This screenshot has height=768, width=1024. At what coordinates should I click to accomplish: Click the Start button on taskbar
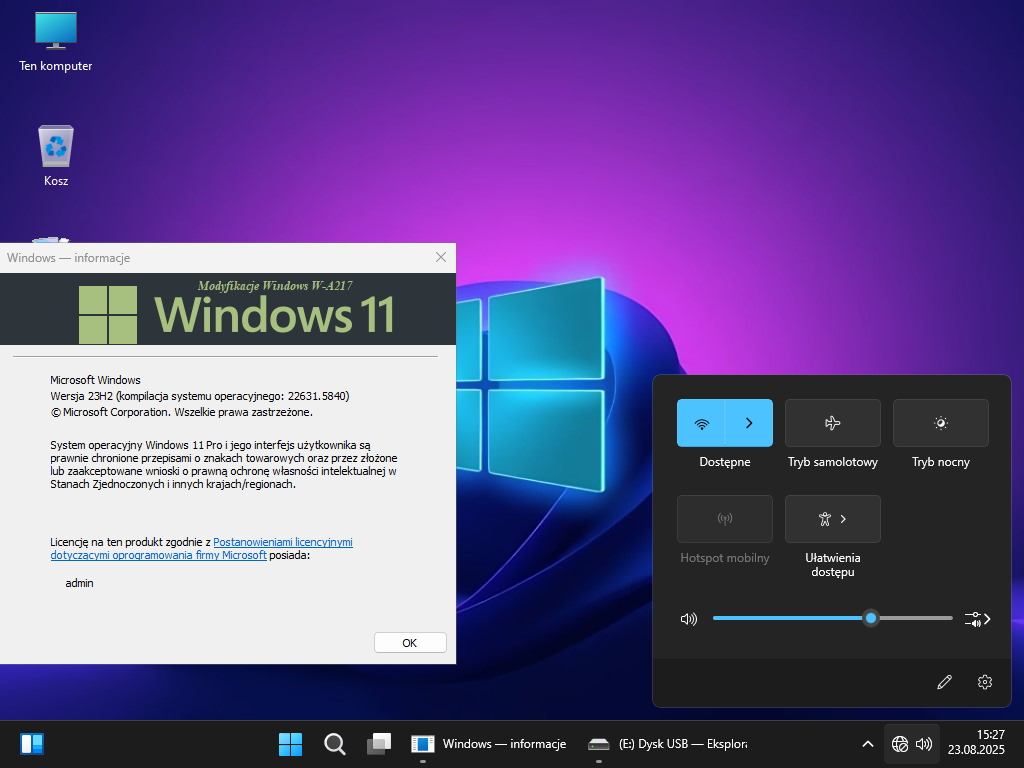point(290,744)
